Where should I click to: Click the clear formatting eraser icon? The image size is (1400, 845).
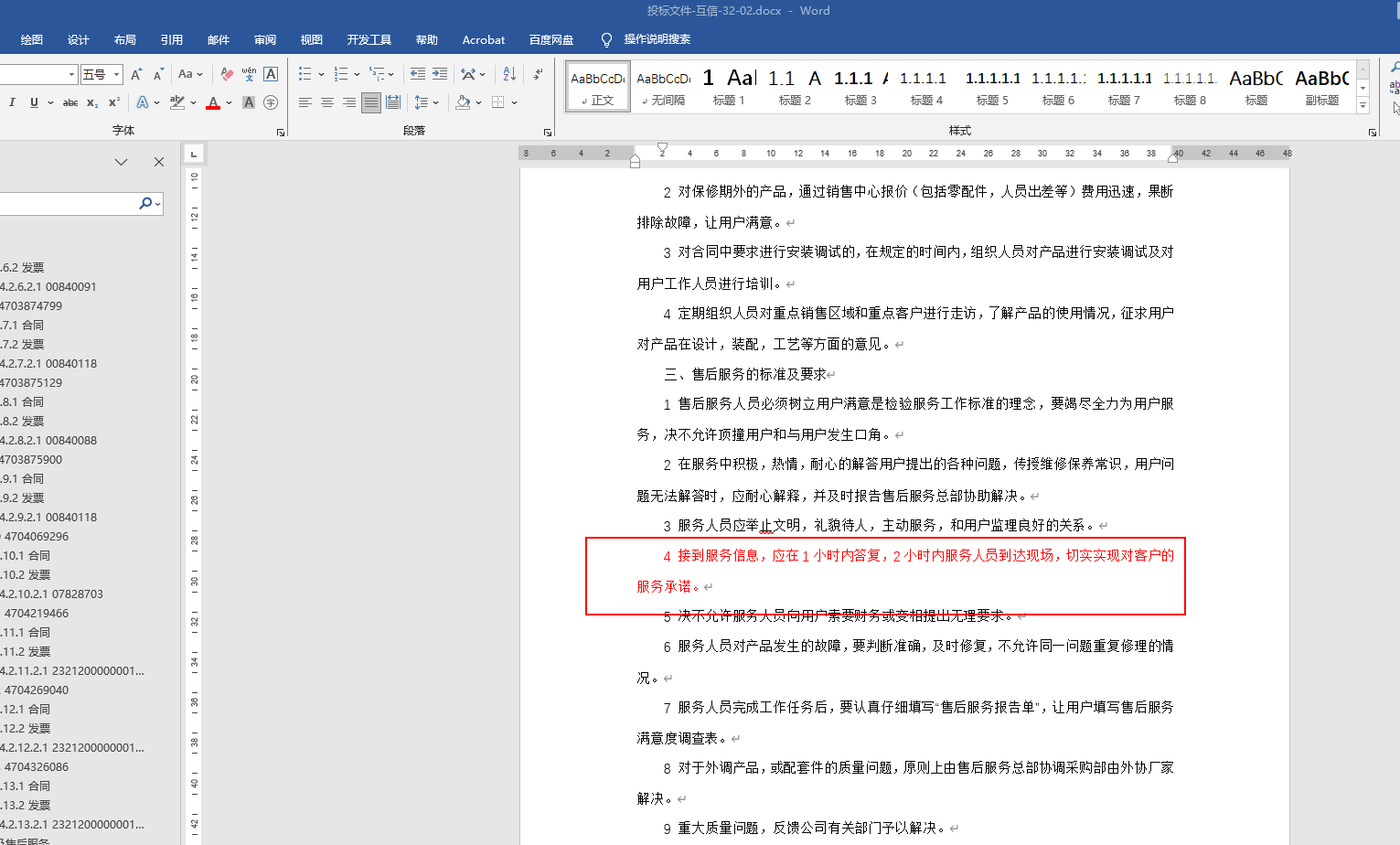pyautogui.click(x=227, y=74)
